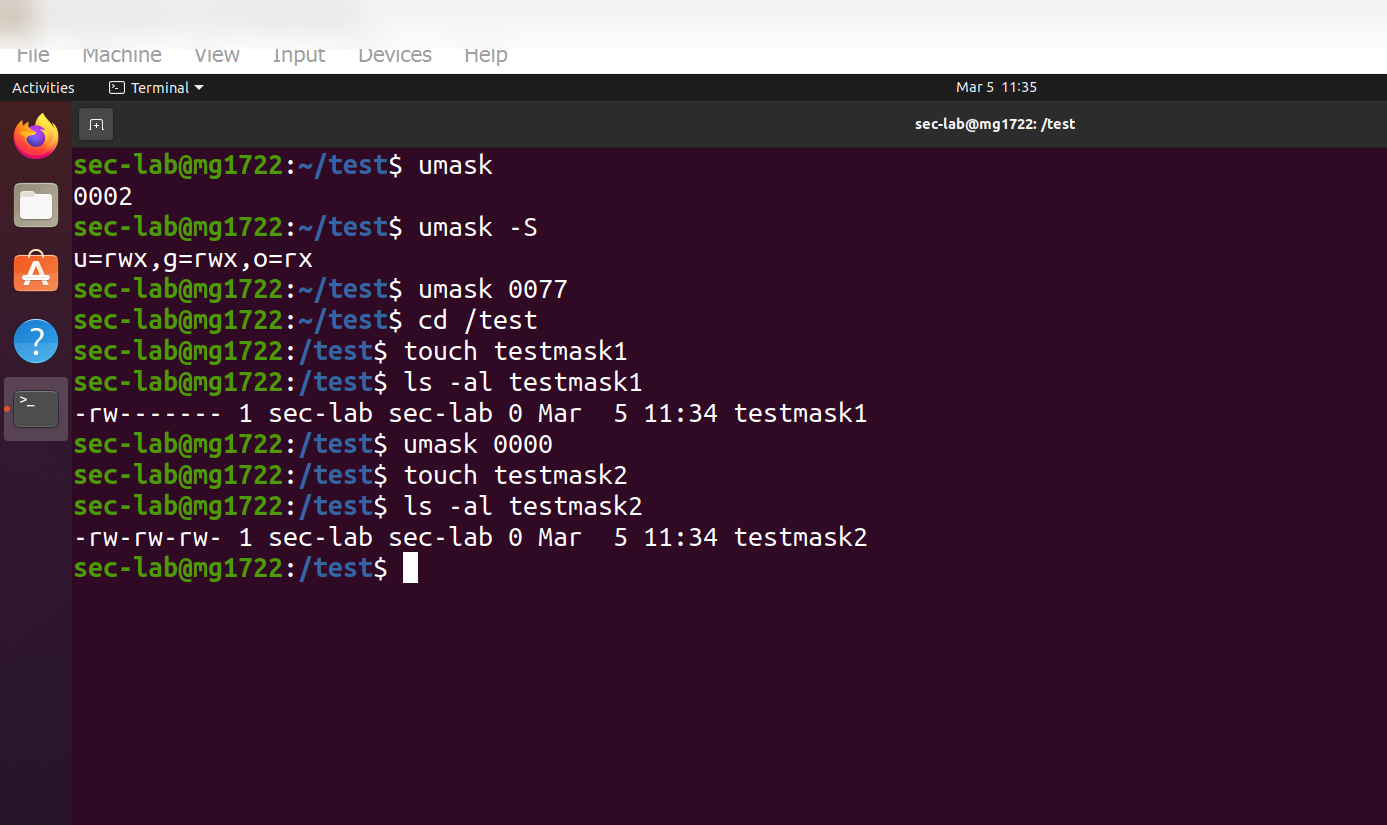Open the Activities overview

[x=43, y=87]
